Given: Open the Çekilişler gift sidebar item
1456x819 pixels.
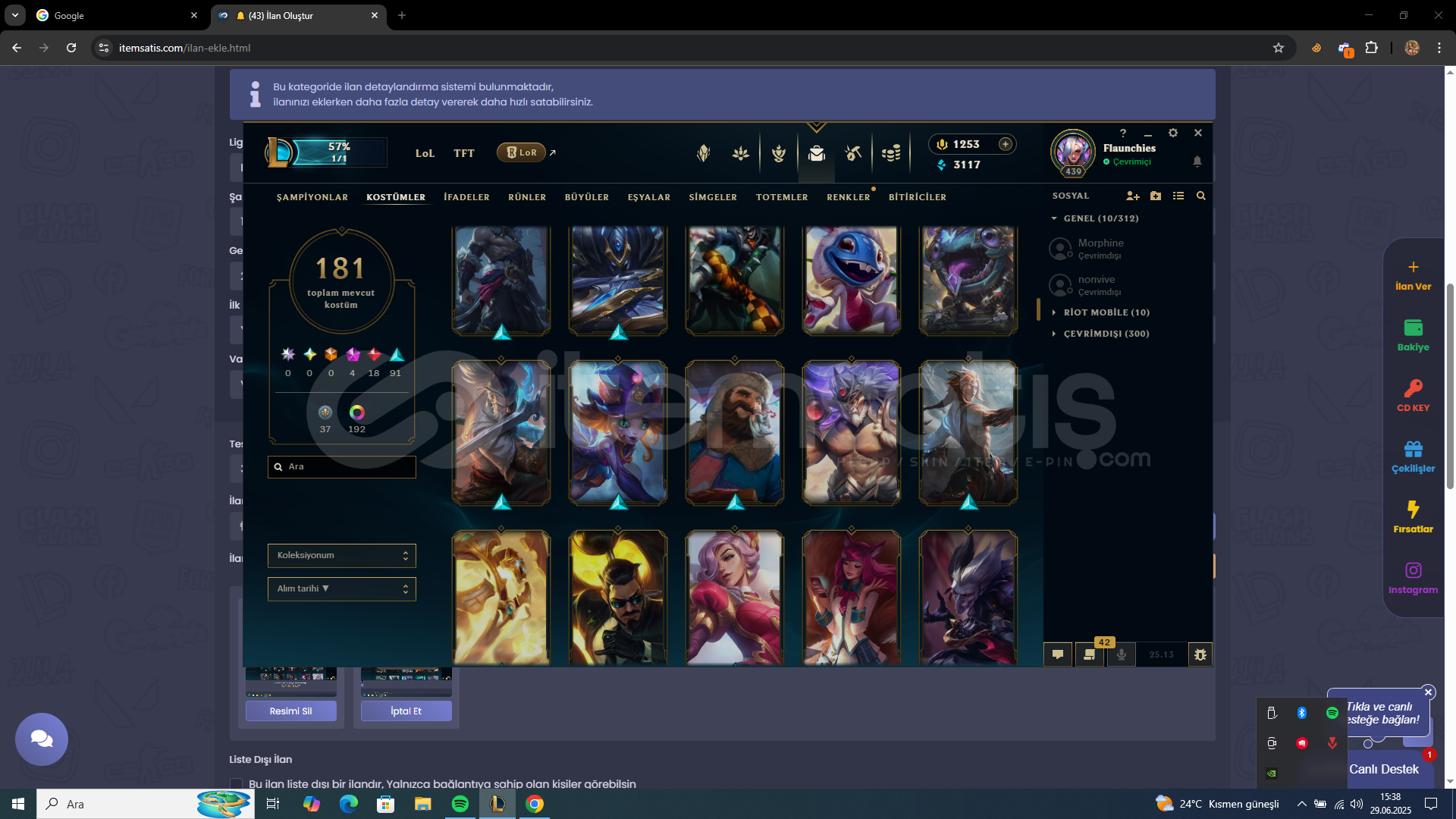Looking at the screenshot, I should (x=1414, y=457).
